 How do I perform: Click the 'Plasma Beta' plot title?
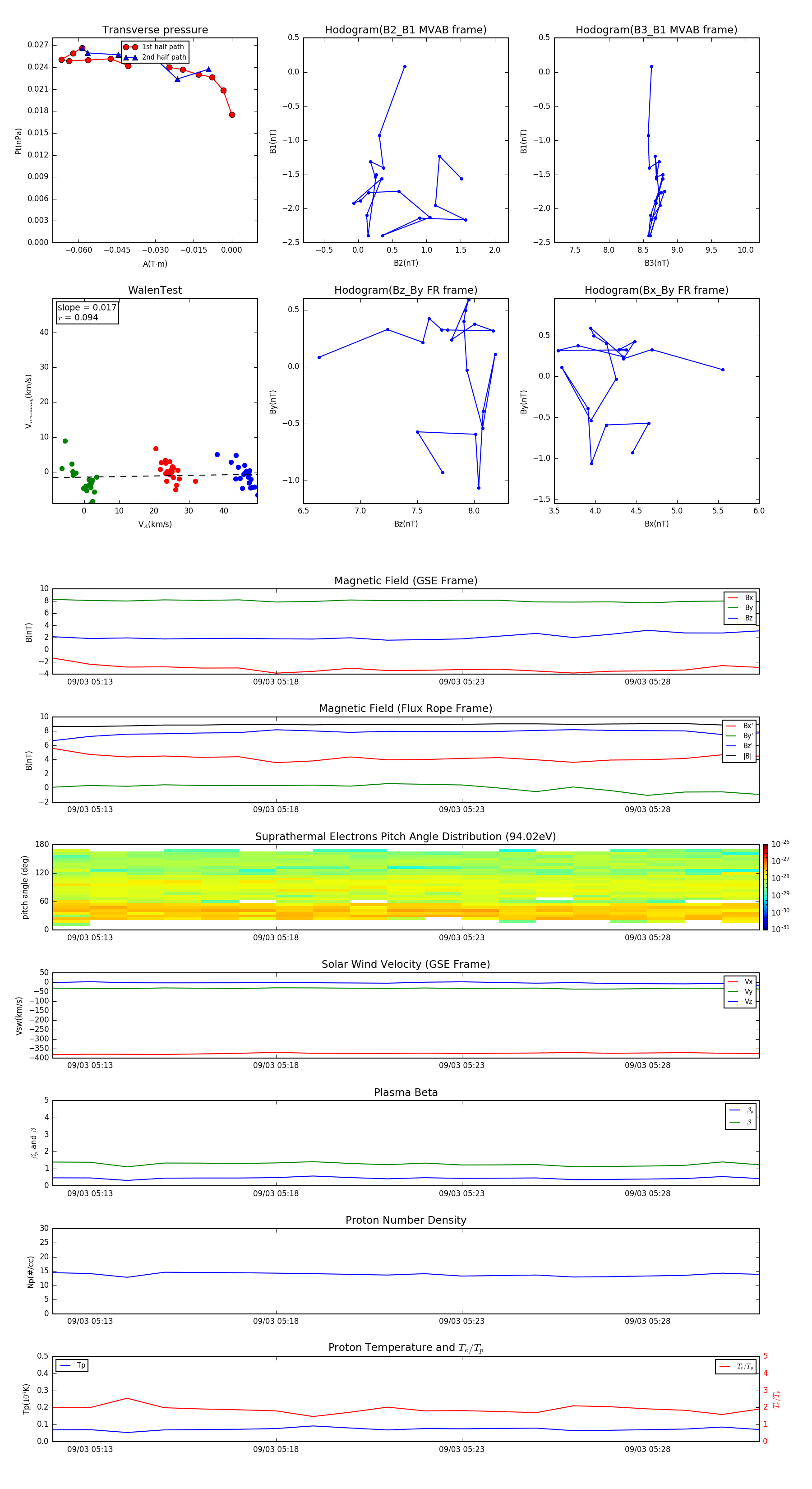(x=406, y=1092)
